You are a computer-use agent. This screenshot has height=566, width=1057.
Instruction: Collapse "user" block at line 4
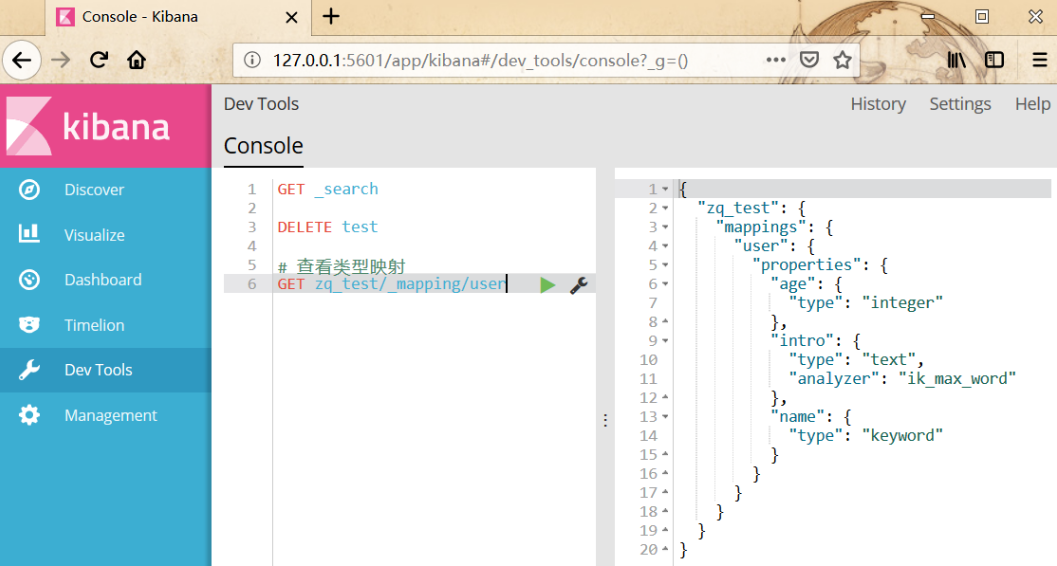665,246
